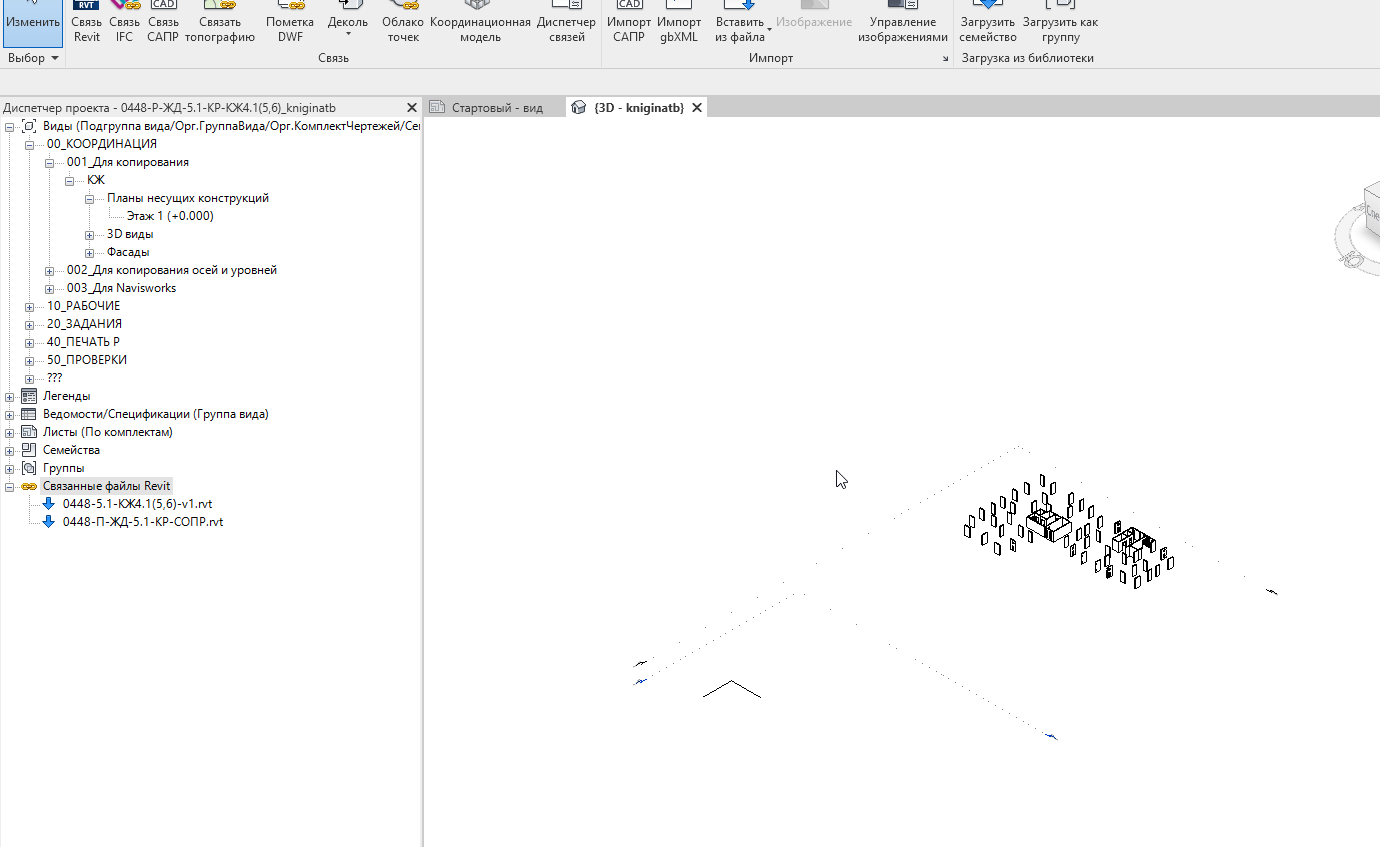Collapse the Связанные файлы Revit node

(x=10, y=486)
